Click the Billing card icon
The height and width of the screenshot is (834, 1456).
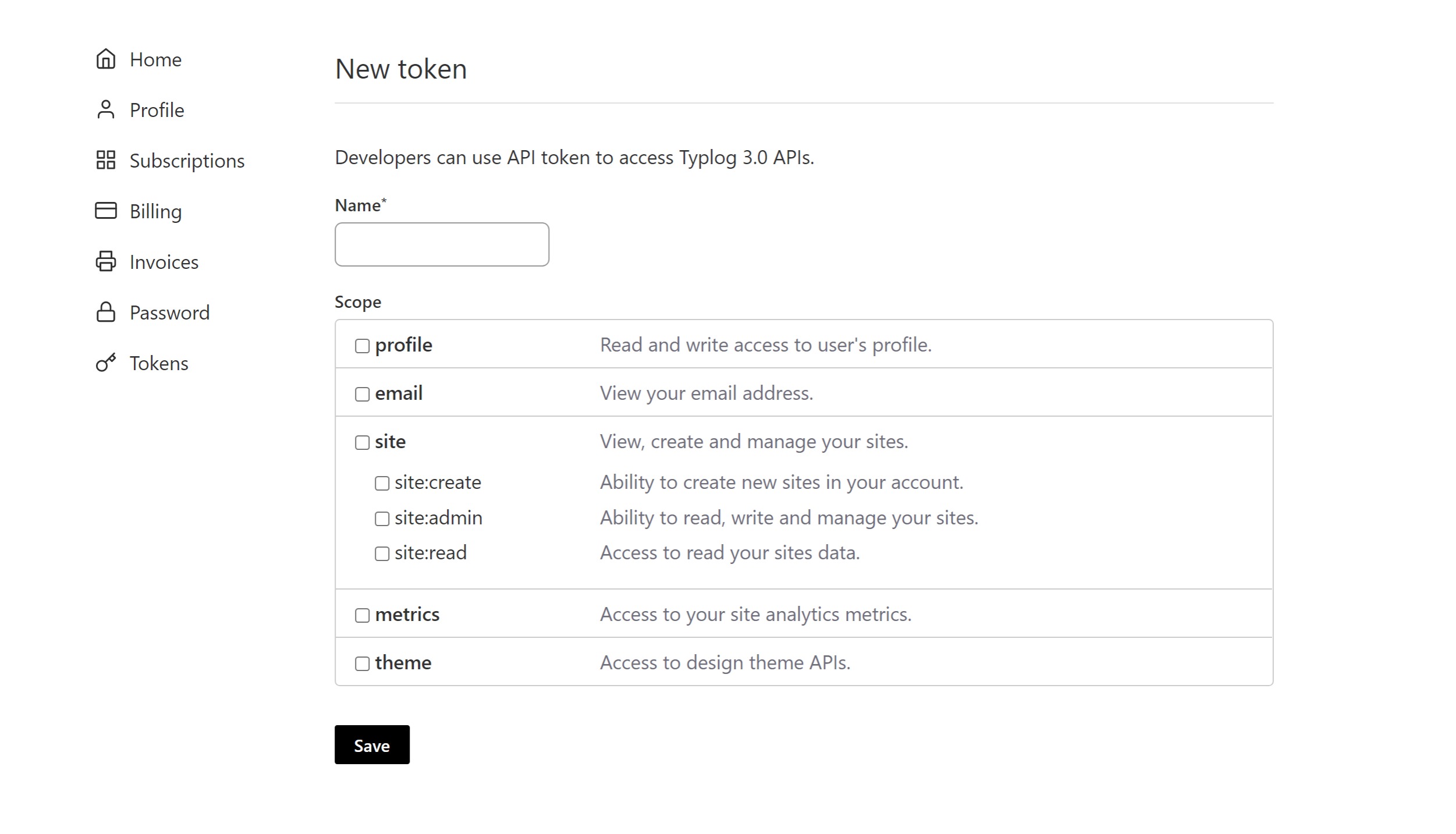105,210
